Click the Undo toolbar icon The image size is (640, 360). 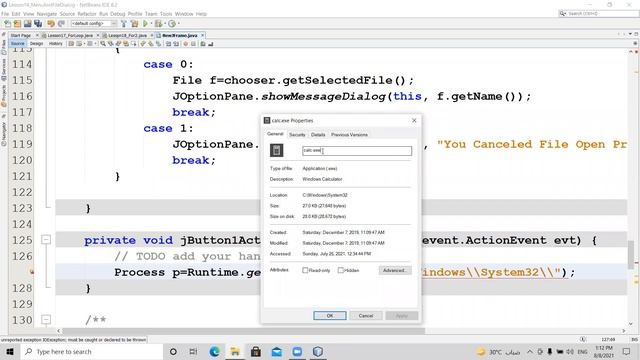pyautogui.click(x=51, y=24)
